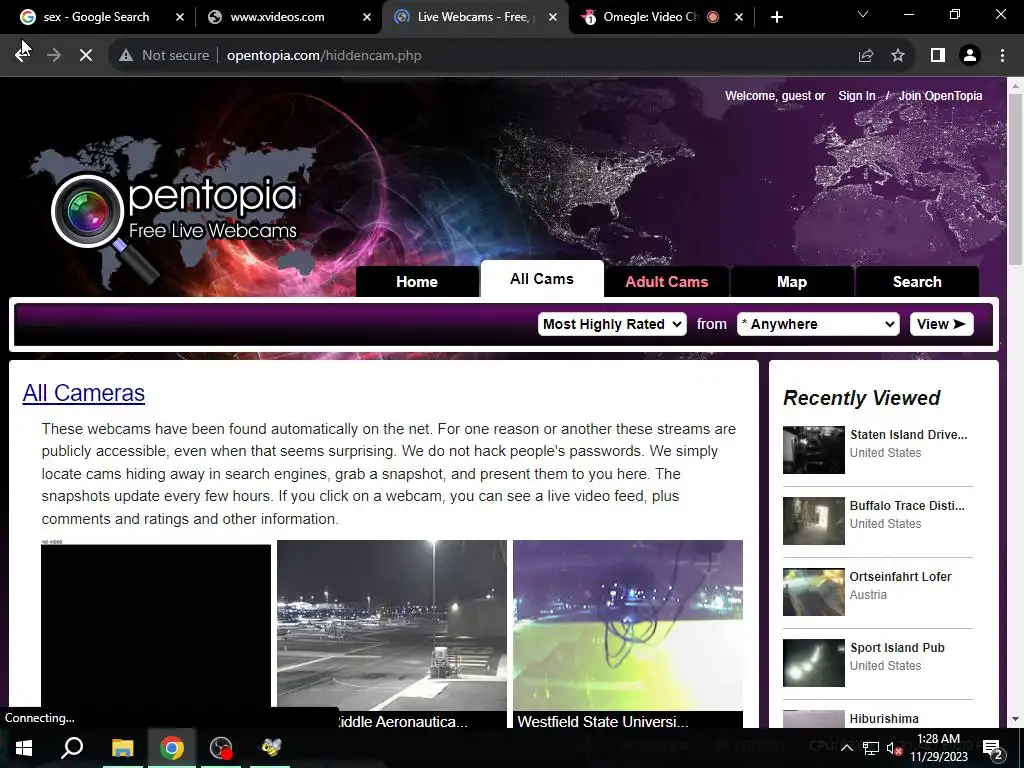Open the Riddle Aeronautical webcam thumbnail
The height and width of the screenshot is (768, 1024).
tap(392, 626)
